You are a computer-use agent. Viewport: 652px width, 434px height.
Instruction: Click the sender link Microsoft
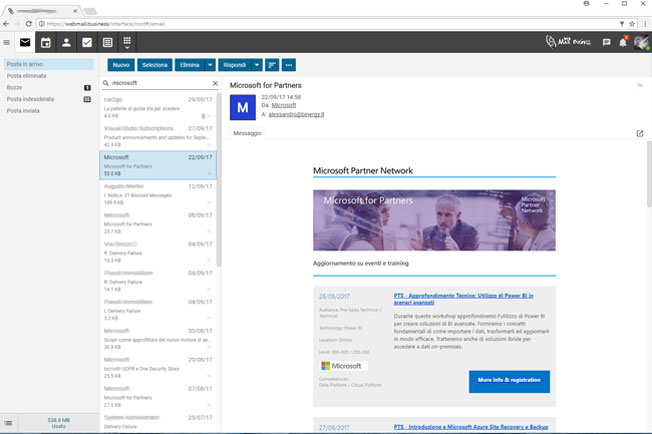click(x=284, y=105)
